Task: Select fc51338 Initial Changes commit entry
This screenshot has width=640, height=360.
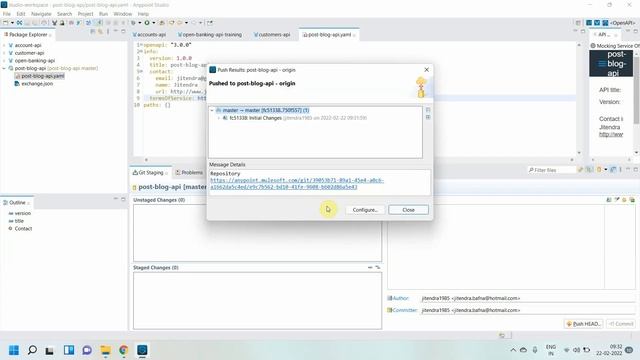Action: coord(294,118)
